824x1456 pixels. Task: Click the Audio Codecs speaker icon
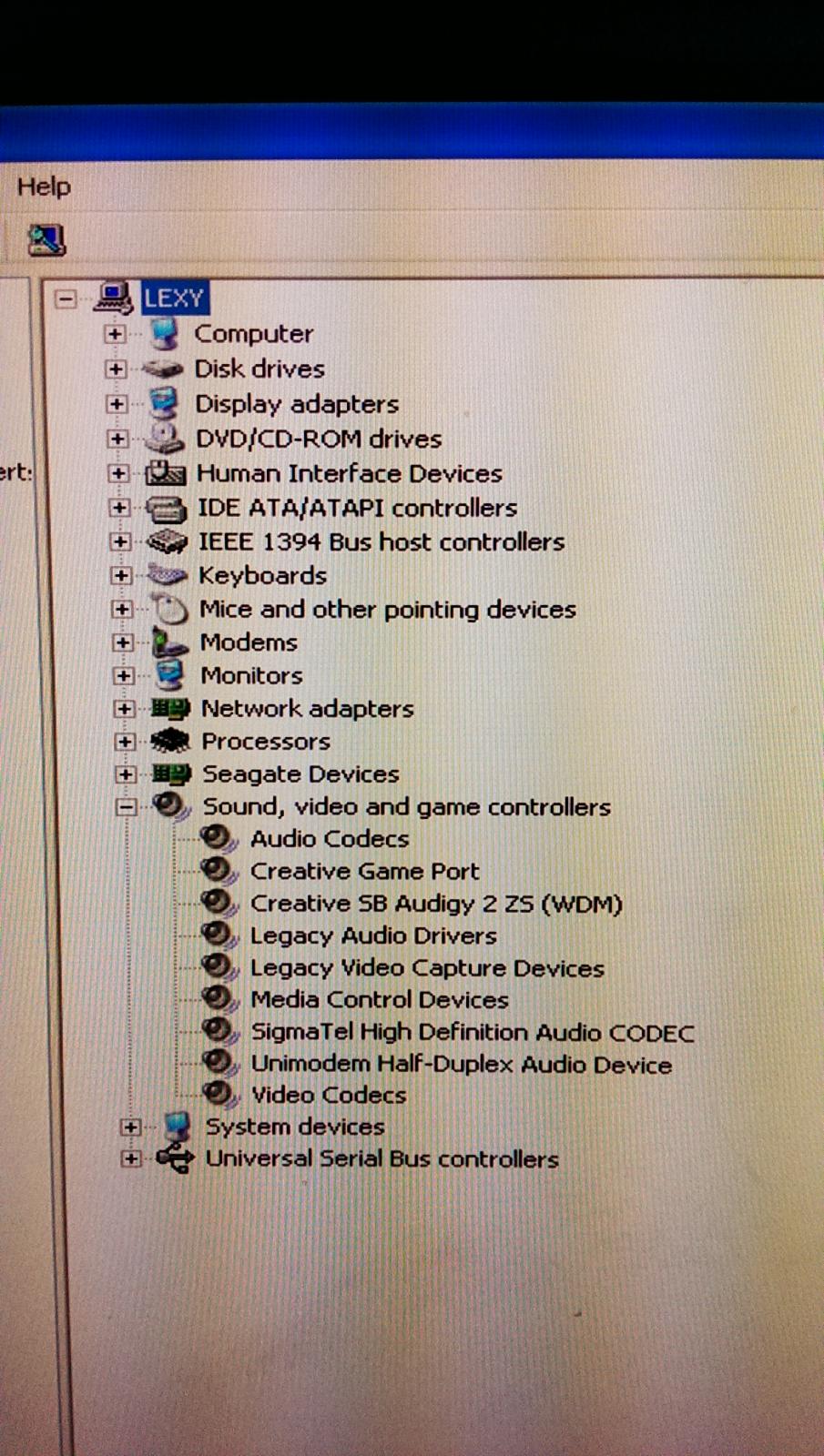coord(219,837)
